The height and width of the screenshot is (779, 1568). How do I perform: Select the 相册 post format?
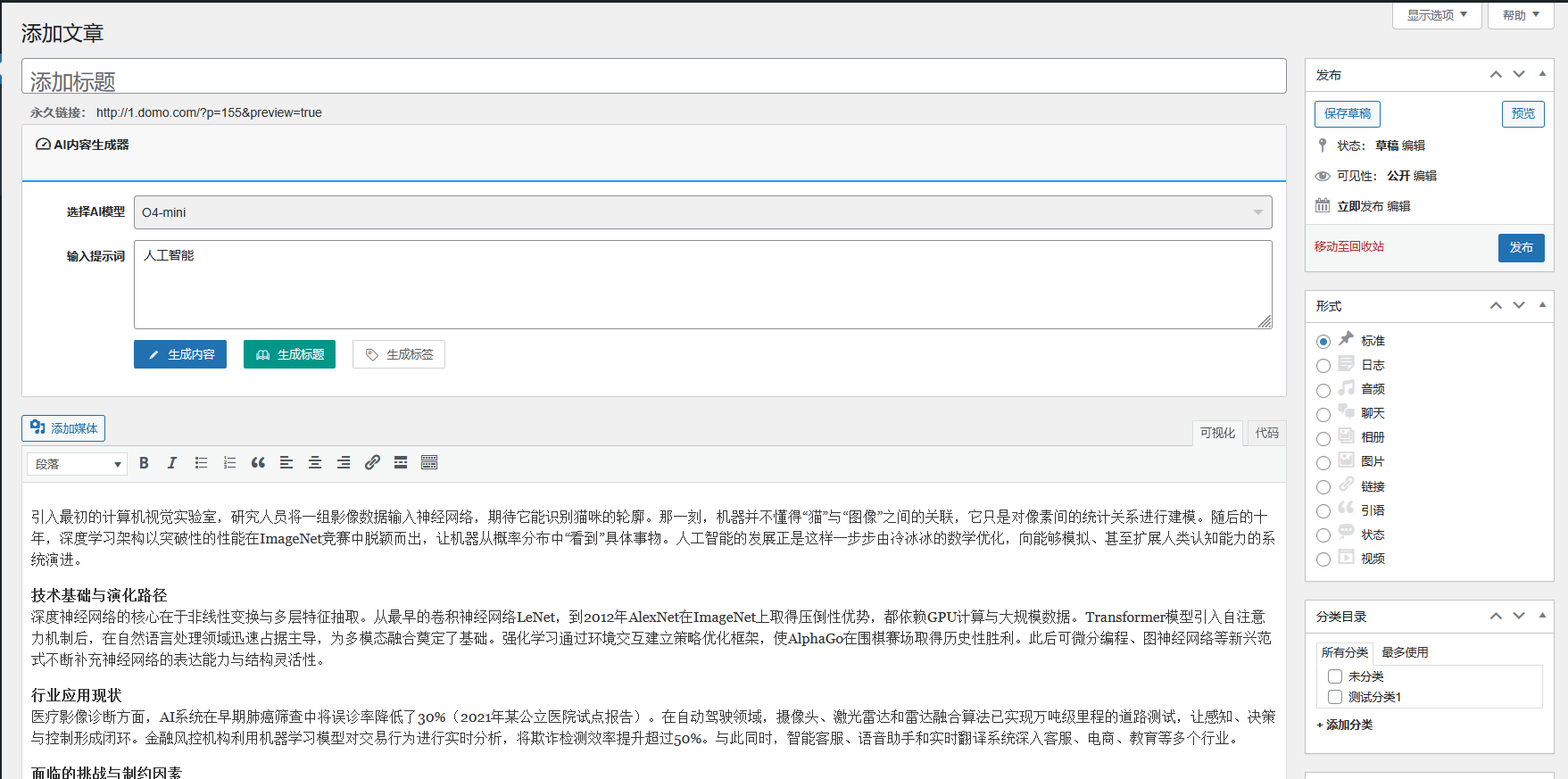point(1323,438)
